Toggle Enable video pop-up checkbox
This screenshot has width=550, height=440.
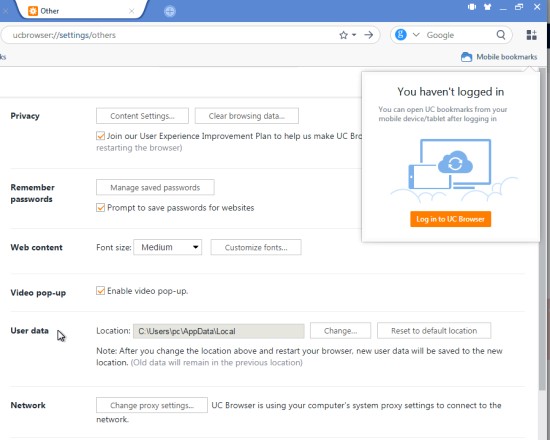pyautogui.click(x=100, y=291)
